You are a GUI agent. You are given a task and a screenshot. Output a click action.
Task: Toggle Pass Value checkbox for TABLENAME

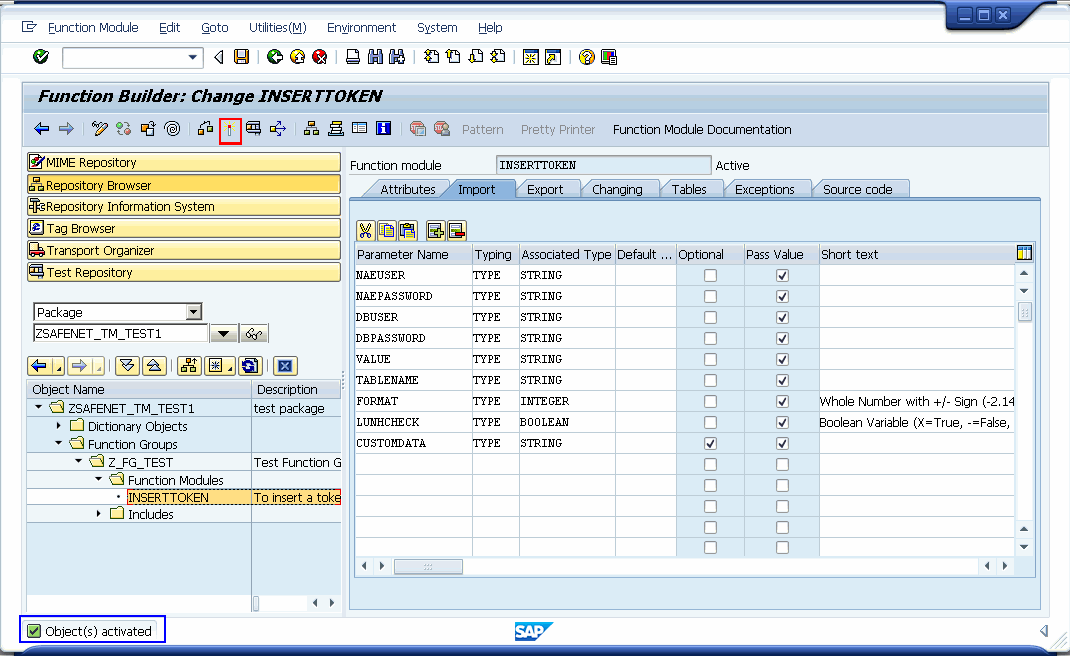click(782, 381)
